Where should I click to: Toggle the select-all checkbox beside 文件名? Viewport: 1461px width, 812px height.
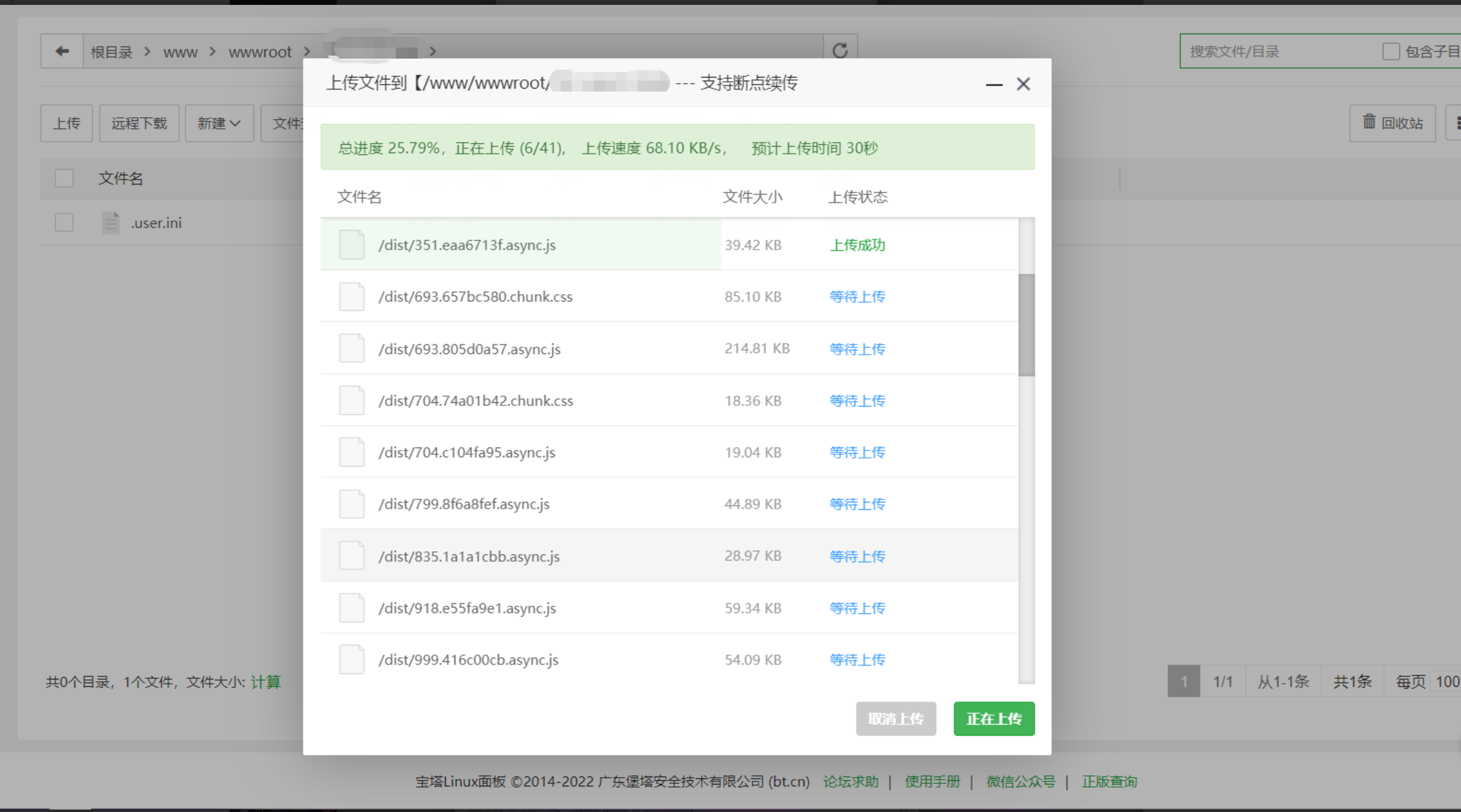(64, 178)
